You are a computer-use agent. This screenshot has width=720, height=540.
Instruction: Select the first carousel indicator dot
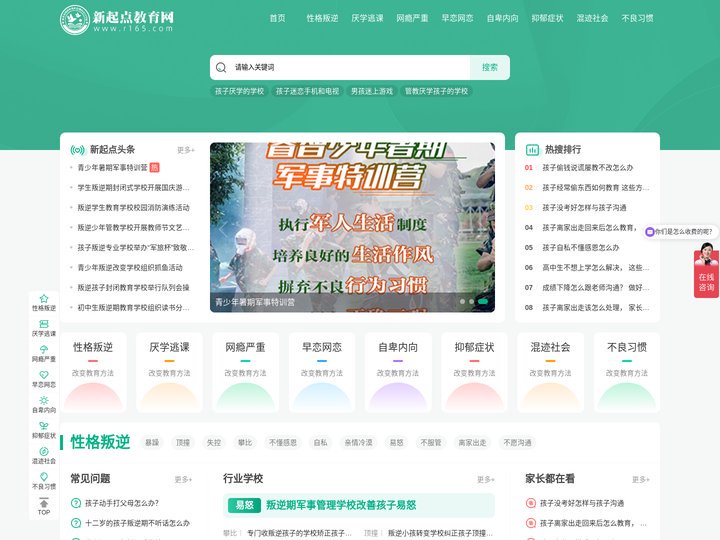point(462,302)
